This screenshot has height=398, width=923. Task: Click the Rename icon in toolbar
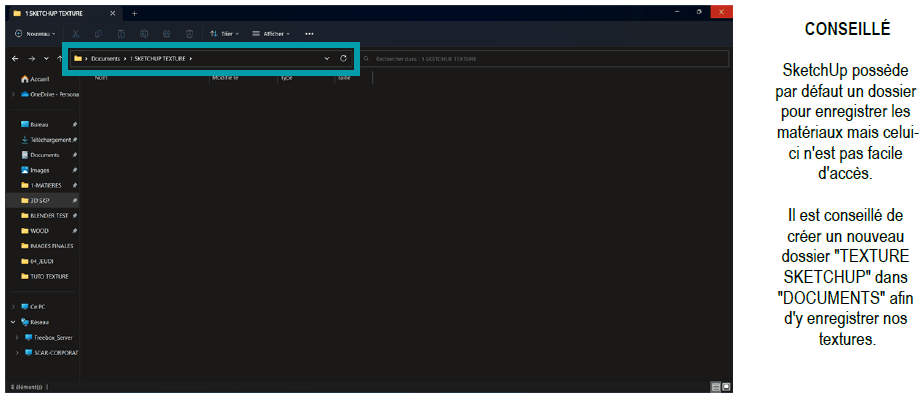pos(144,34)
